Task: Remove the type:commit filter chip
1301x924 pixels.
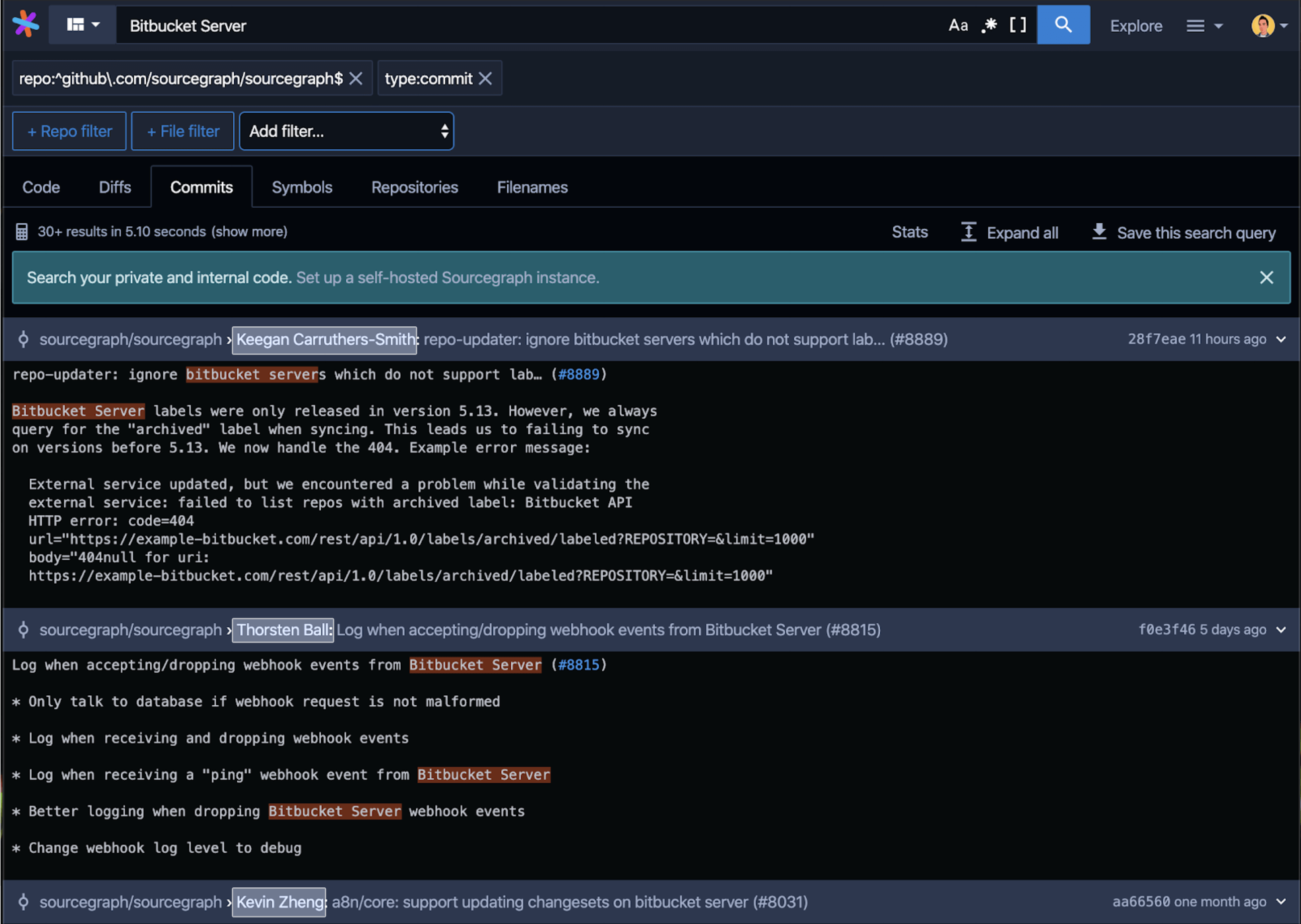Action: (485, 78)
